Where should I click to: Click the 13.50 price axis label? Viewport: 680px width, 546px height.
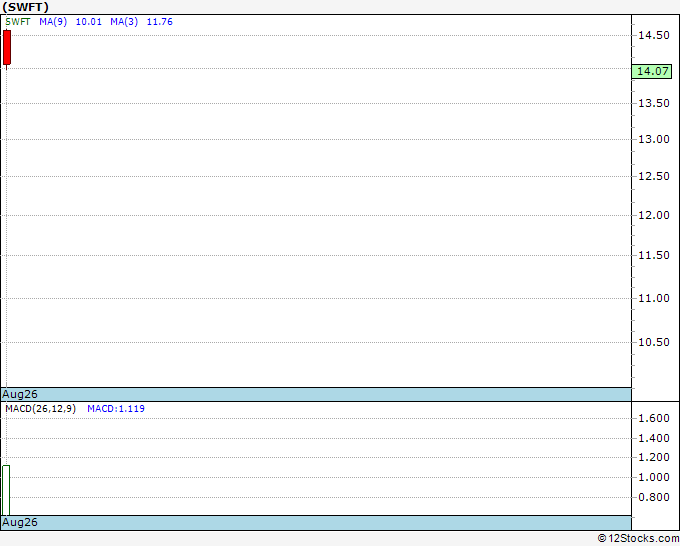tap(654, 103)
